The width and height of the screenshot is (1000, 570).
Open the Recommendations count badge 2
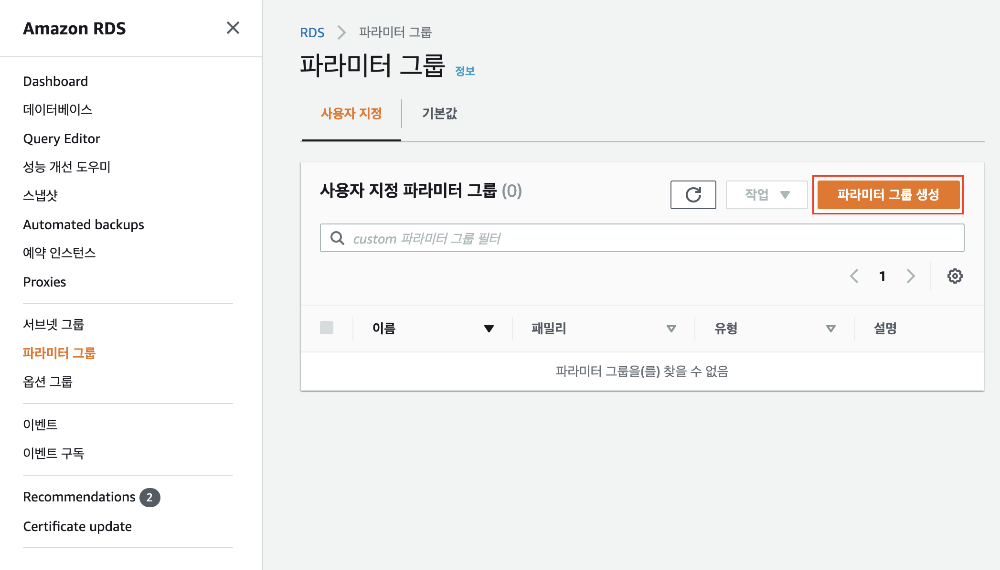(150, 497)
